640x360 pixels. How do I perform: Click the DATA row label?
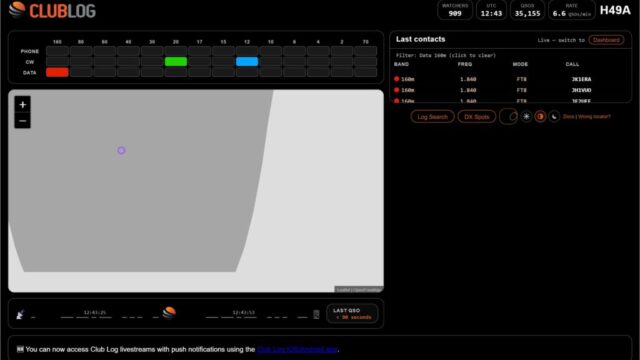coord(30,73)
